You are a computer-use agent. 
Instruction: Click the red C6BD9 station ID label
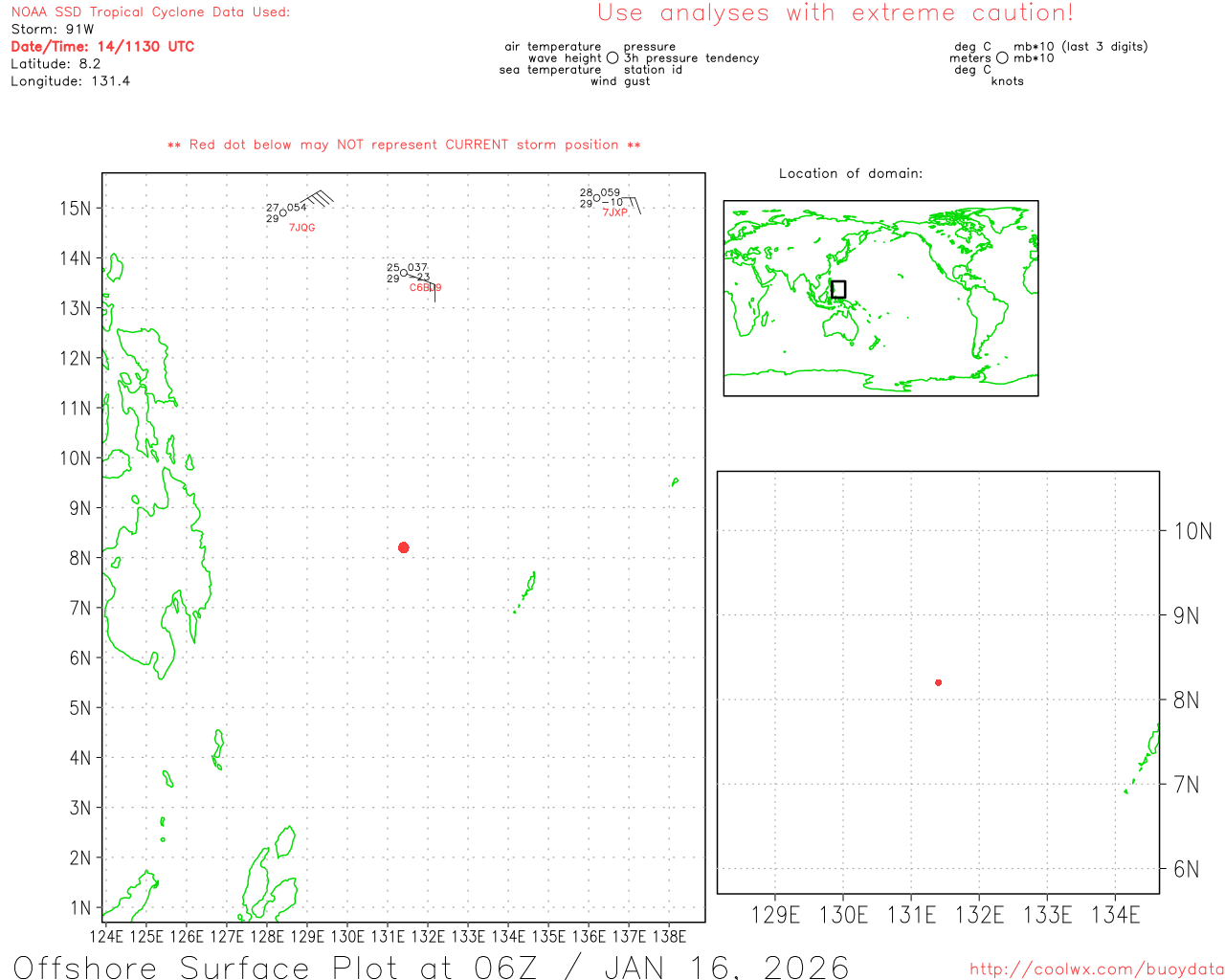[x=425, y=288]
